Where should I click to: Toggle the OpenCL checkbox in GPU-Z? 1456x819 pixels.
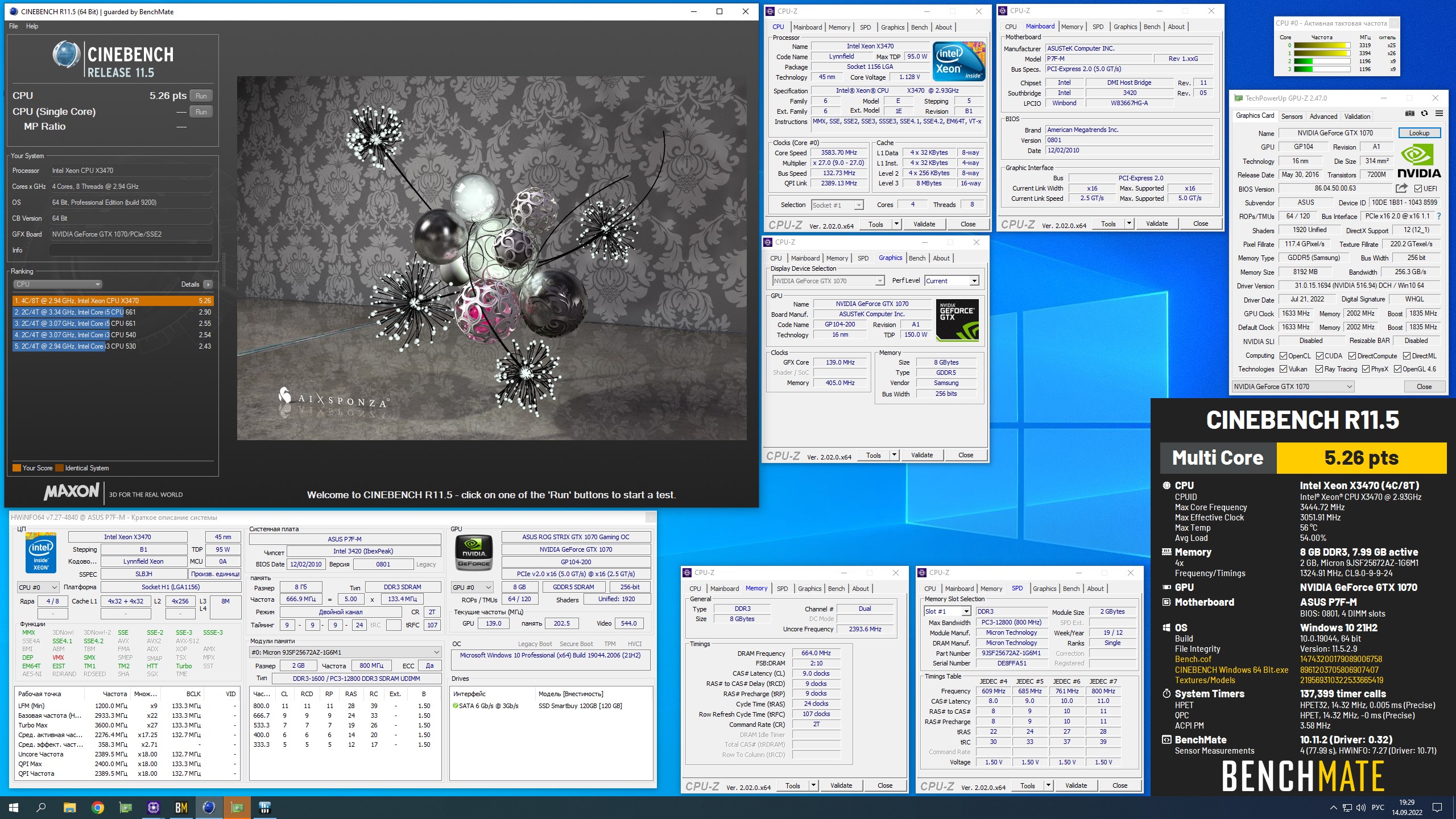click(1283, 356)
